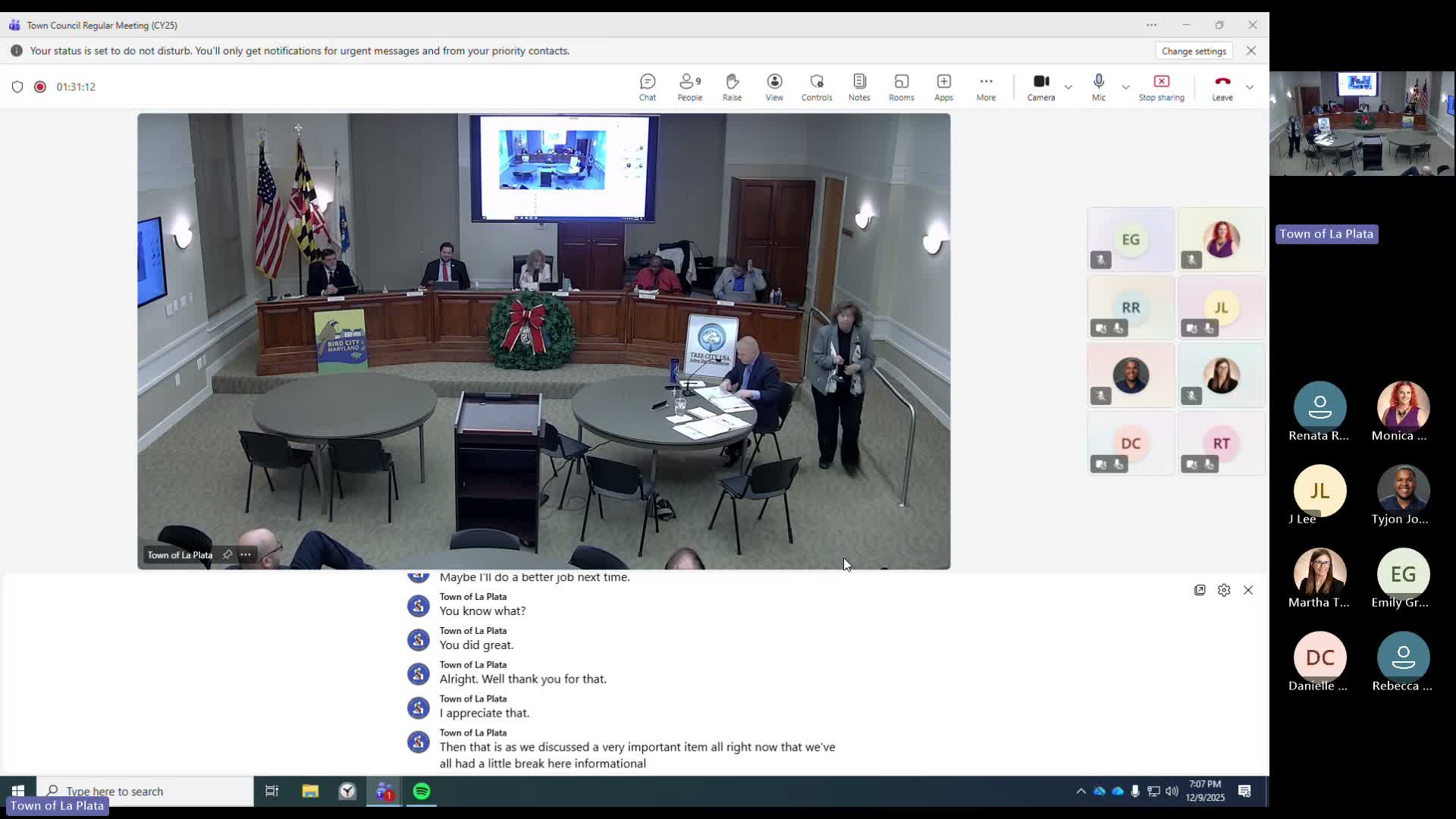
Task: Open the More options menu
Action: 986,86
